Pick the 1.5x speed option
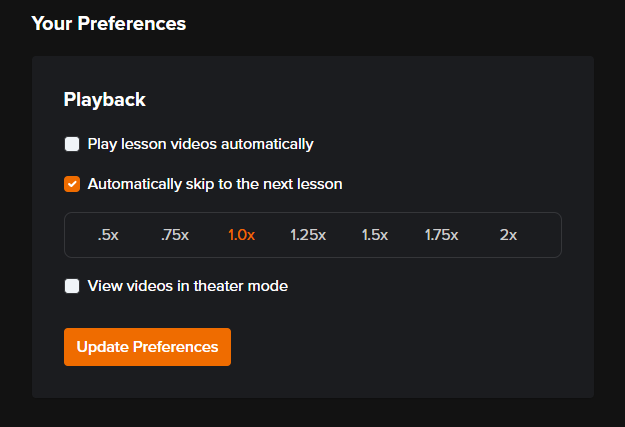 pos(375,235)
